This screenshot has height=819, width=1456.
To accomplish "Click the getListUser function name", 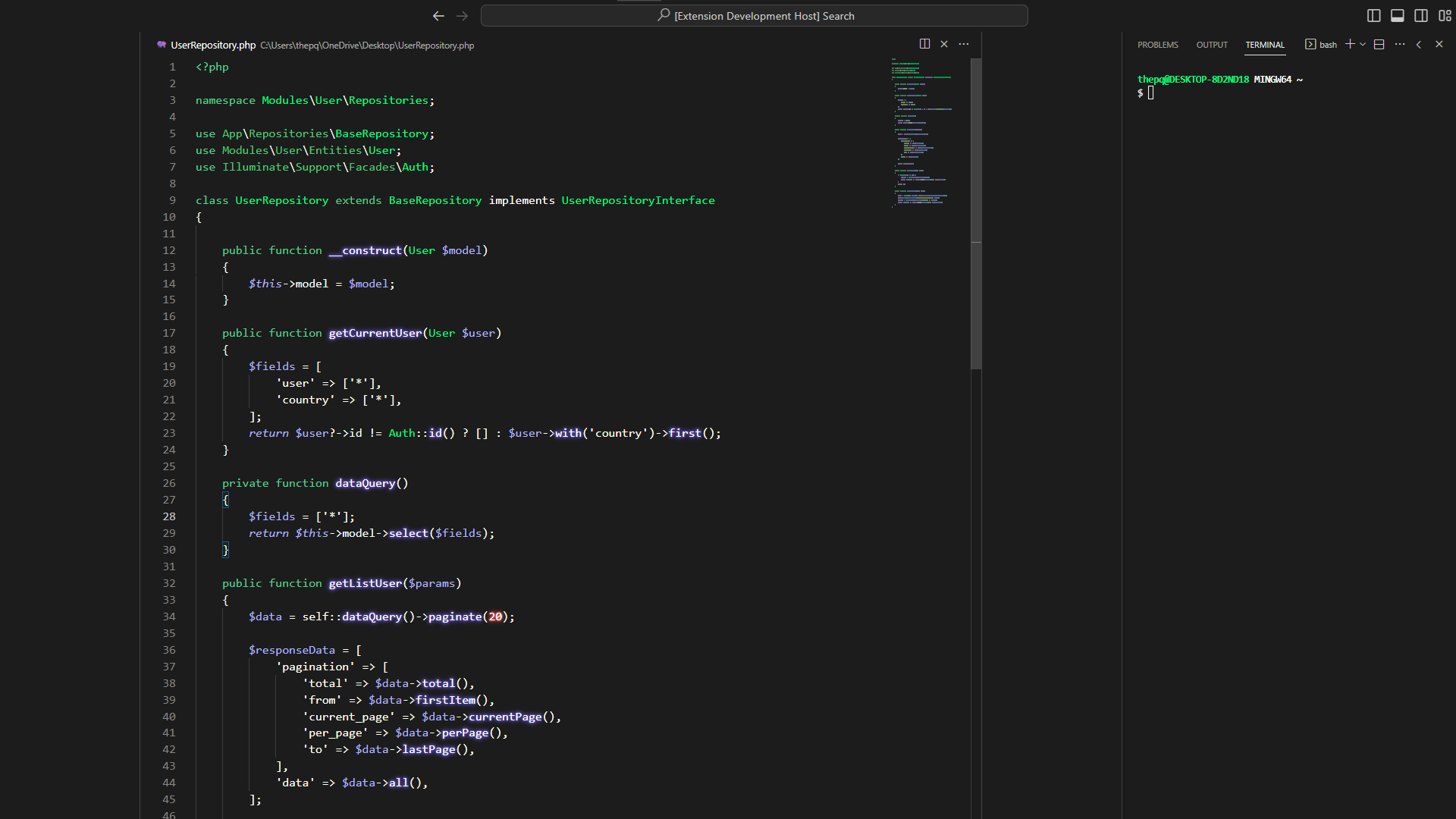I will 365,583.
